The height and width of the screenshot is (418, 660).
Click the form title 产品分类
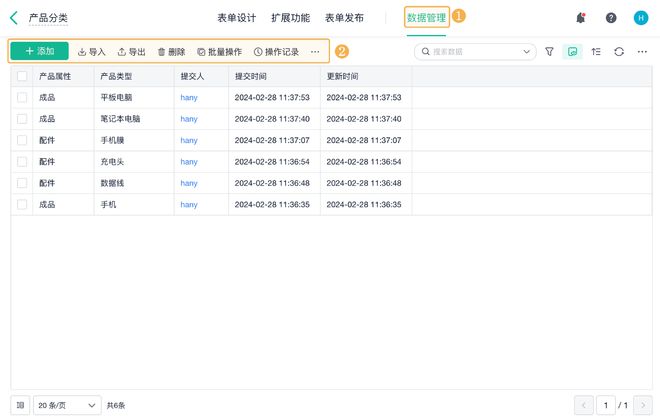(x=48, y=18)
